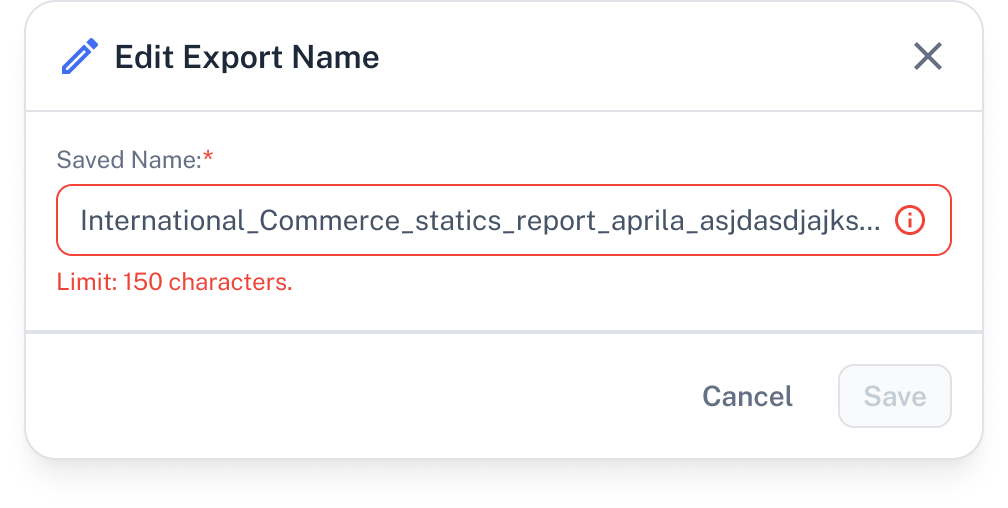Discard the name changes with Cancel
Image resolution: width=1008 pixels, height=508 pixels.
(x=747, y=396)
